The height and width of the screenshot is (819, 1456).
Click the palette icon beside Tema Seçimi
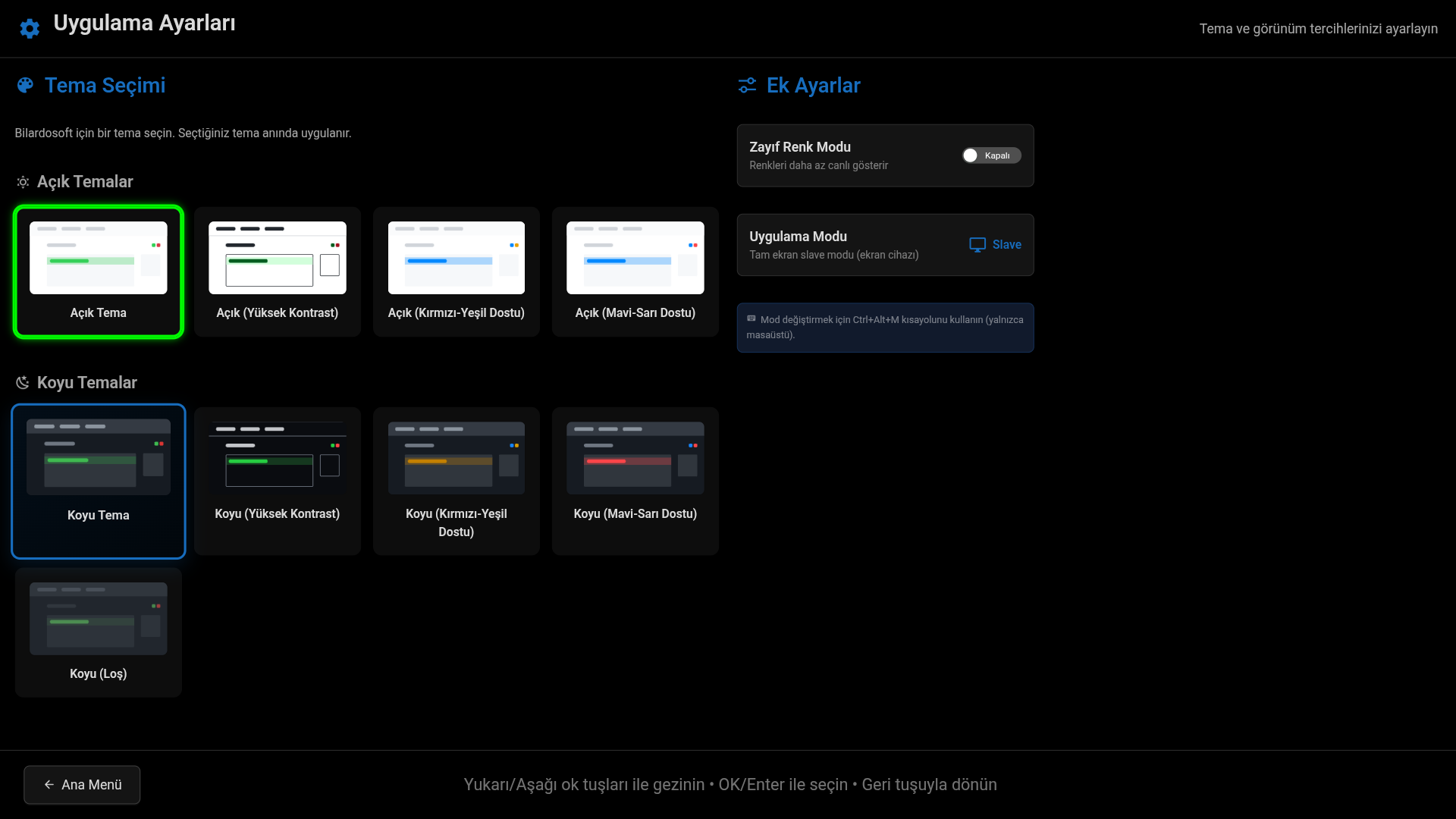click(25, 85)
